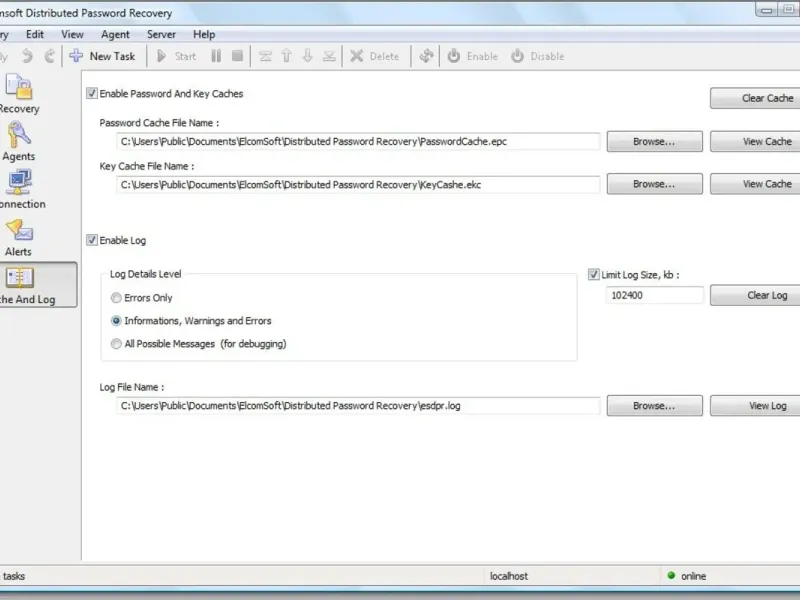Open the View menu
Viewport: 800px width, 600px height.
pos(72,34)
